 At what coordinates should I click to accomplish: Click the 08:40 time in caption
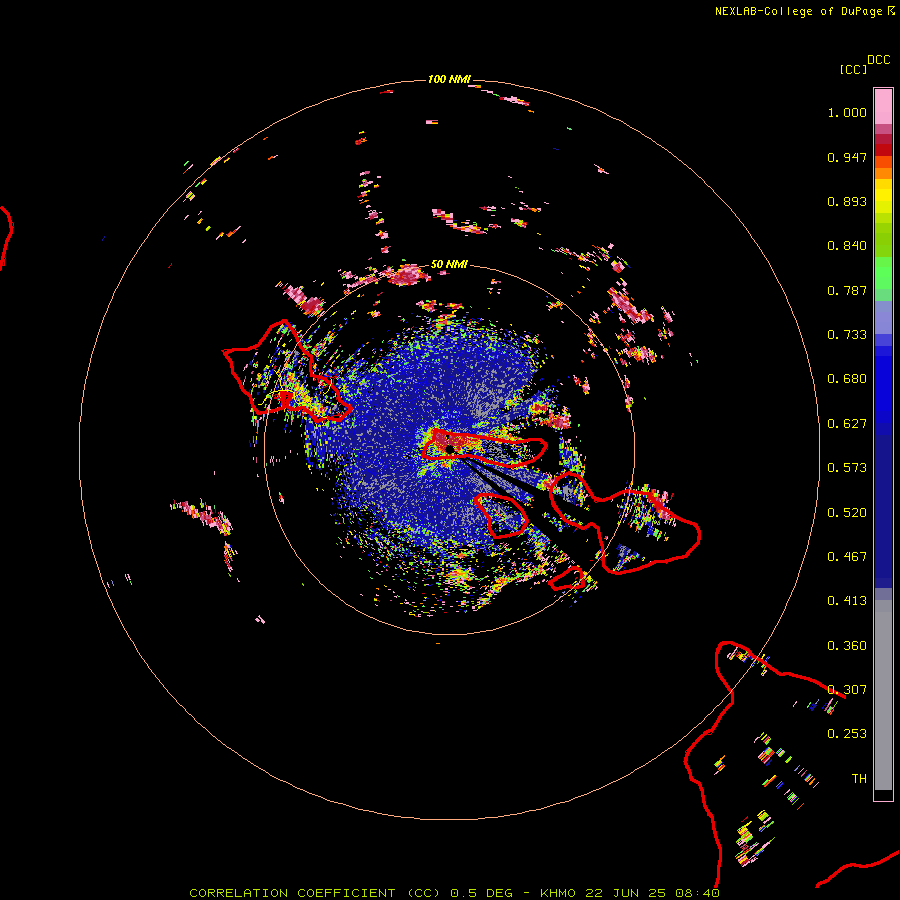[697, 893]
